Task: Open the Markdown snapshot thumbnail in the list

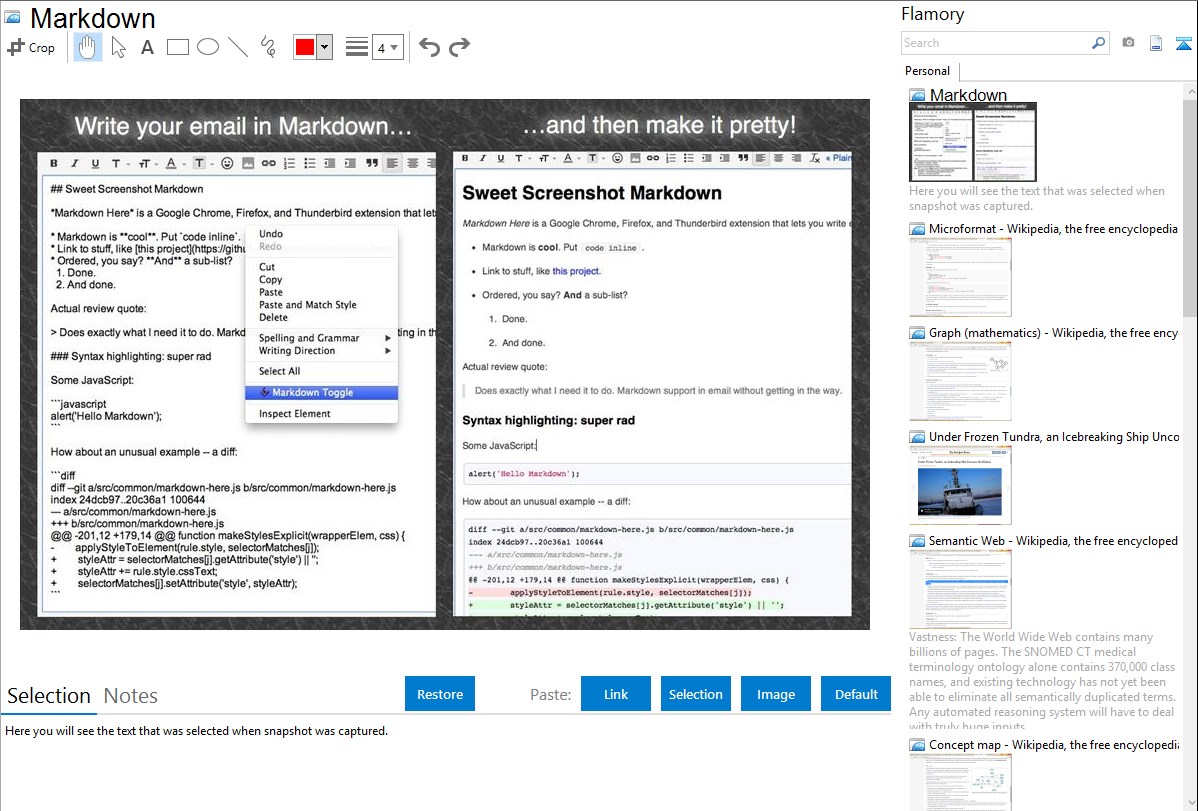Action: pyautogui.click(x=973, y=143)
